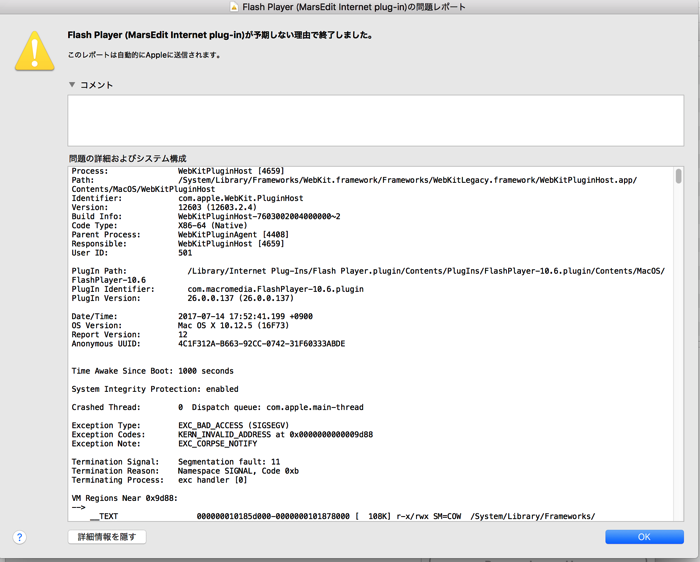This screenshot has height=562, width=700.
Task: Click Termination Reason Namespace SIGNAL line
Action: (185, 471)
